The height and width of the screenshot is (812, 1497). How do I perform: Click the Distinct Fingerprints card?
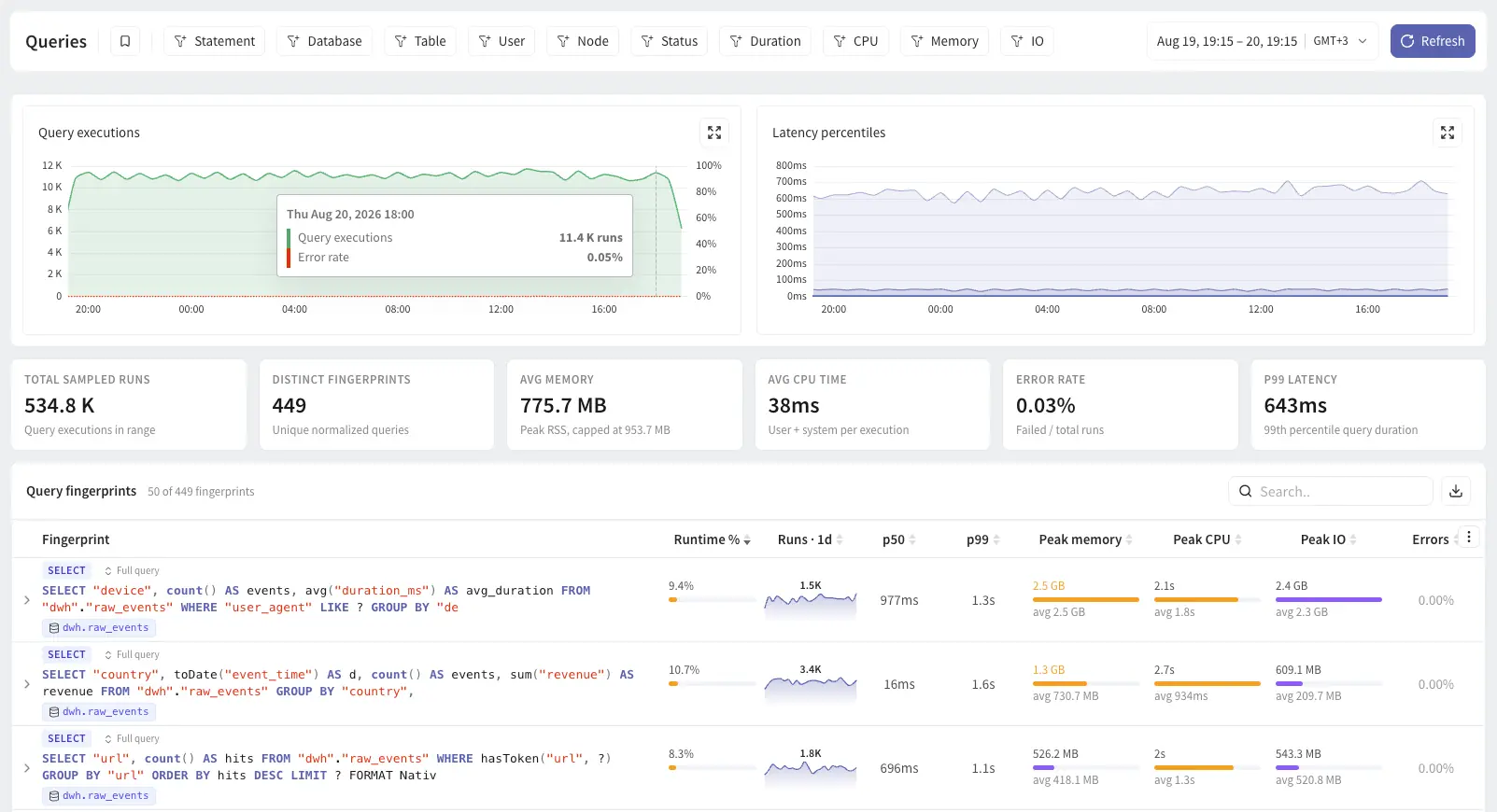(x=376, y=405)
